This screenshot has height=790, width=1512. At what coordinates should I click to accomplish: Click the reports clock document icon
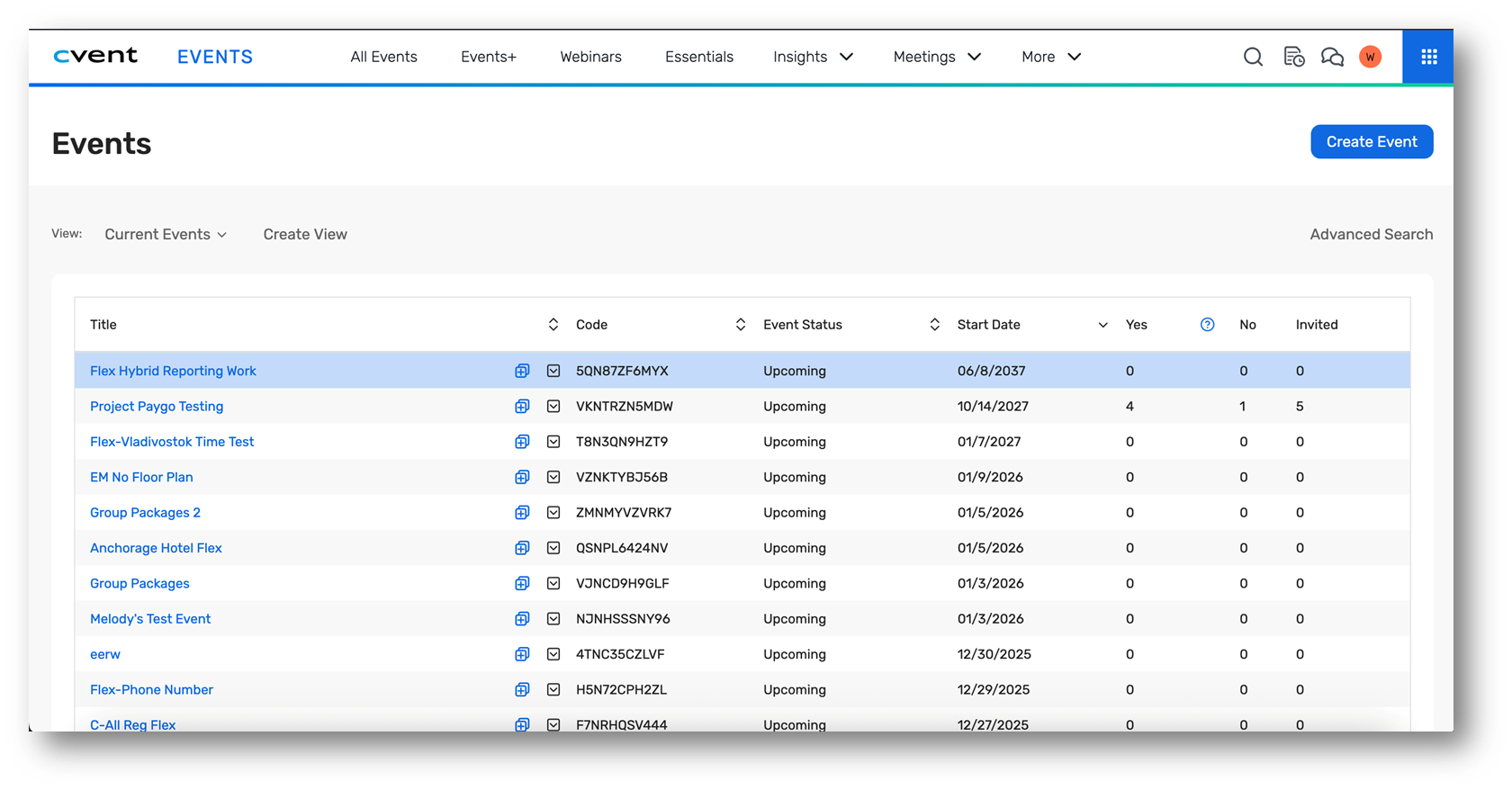click(1293, 57)
